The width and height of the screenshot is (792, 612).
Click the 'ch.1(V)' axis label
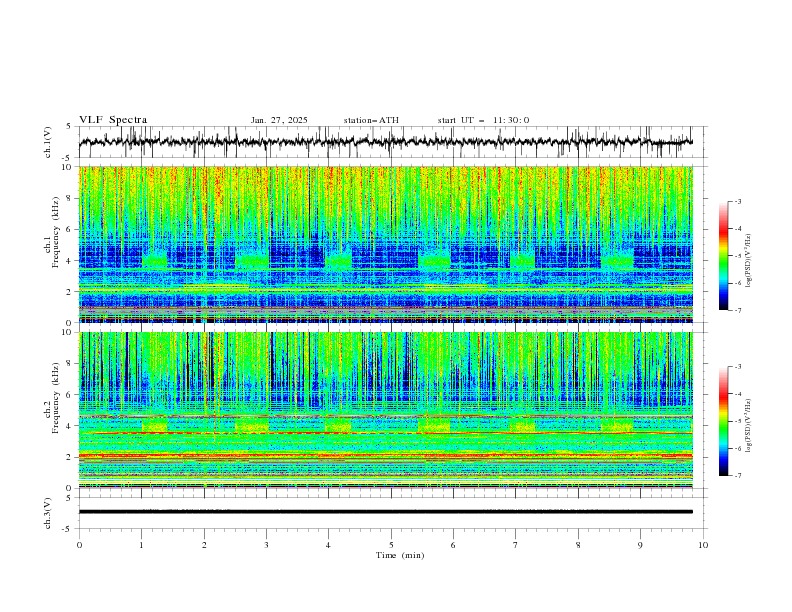(x=48, y=142)
